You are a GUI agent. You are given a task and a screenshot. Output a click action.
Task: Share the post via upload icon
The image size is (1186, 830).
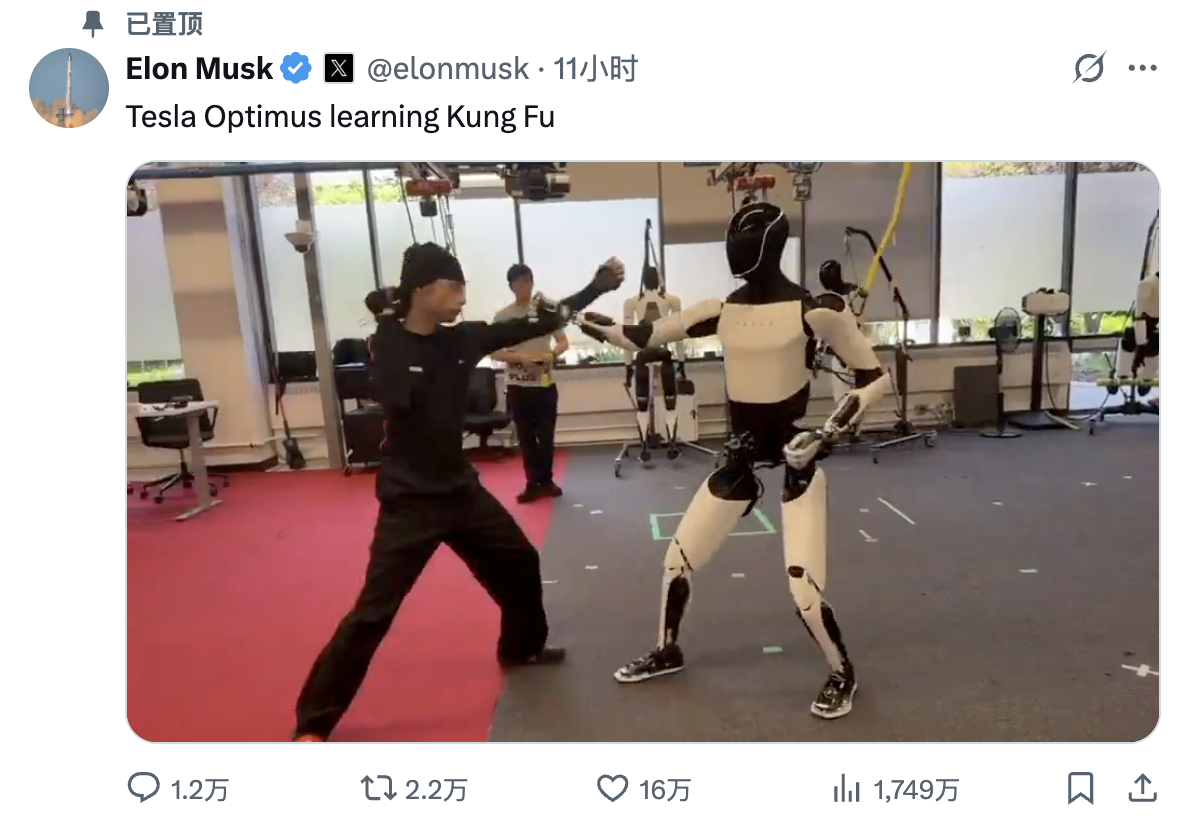(1142, 788)
